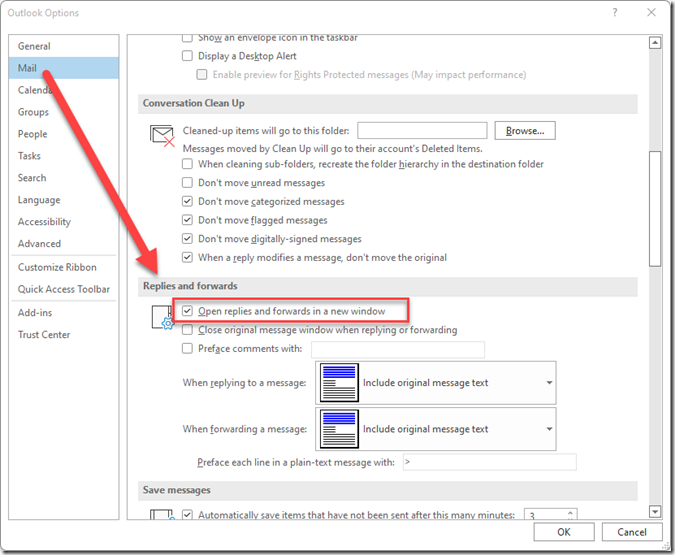Toggle Show an envelope icon in taskbar checkbox
The height and width of the screenshot is (555, 675).
[187, 38]
